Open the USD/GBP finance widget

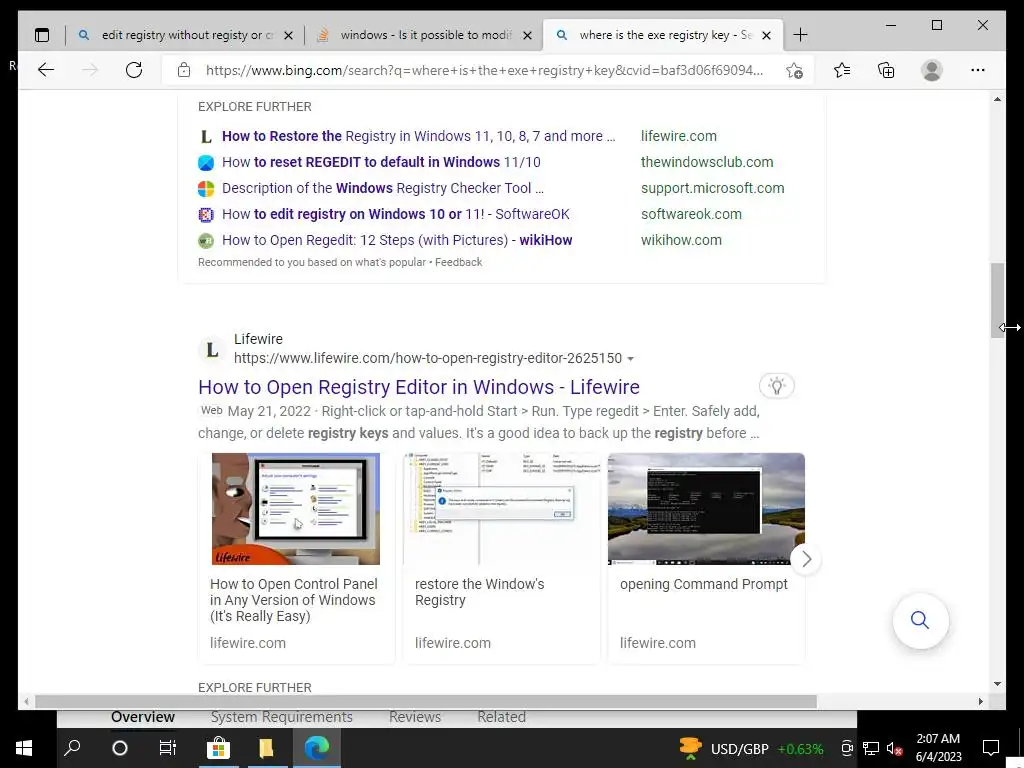tap(752, 748)
